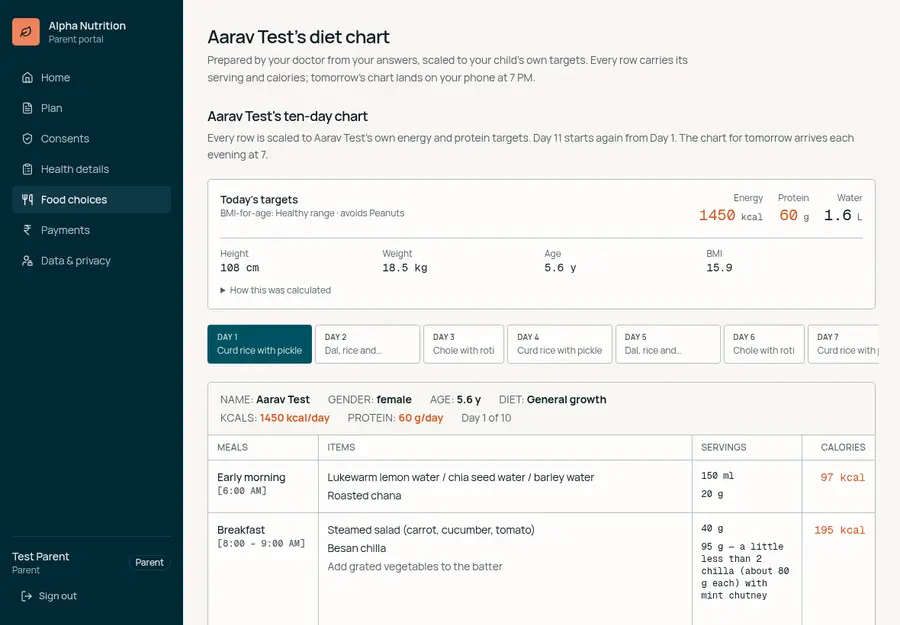Click the Test Parent user name
Viewport: 900px width, 625px height.
pos(41,556)
